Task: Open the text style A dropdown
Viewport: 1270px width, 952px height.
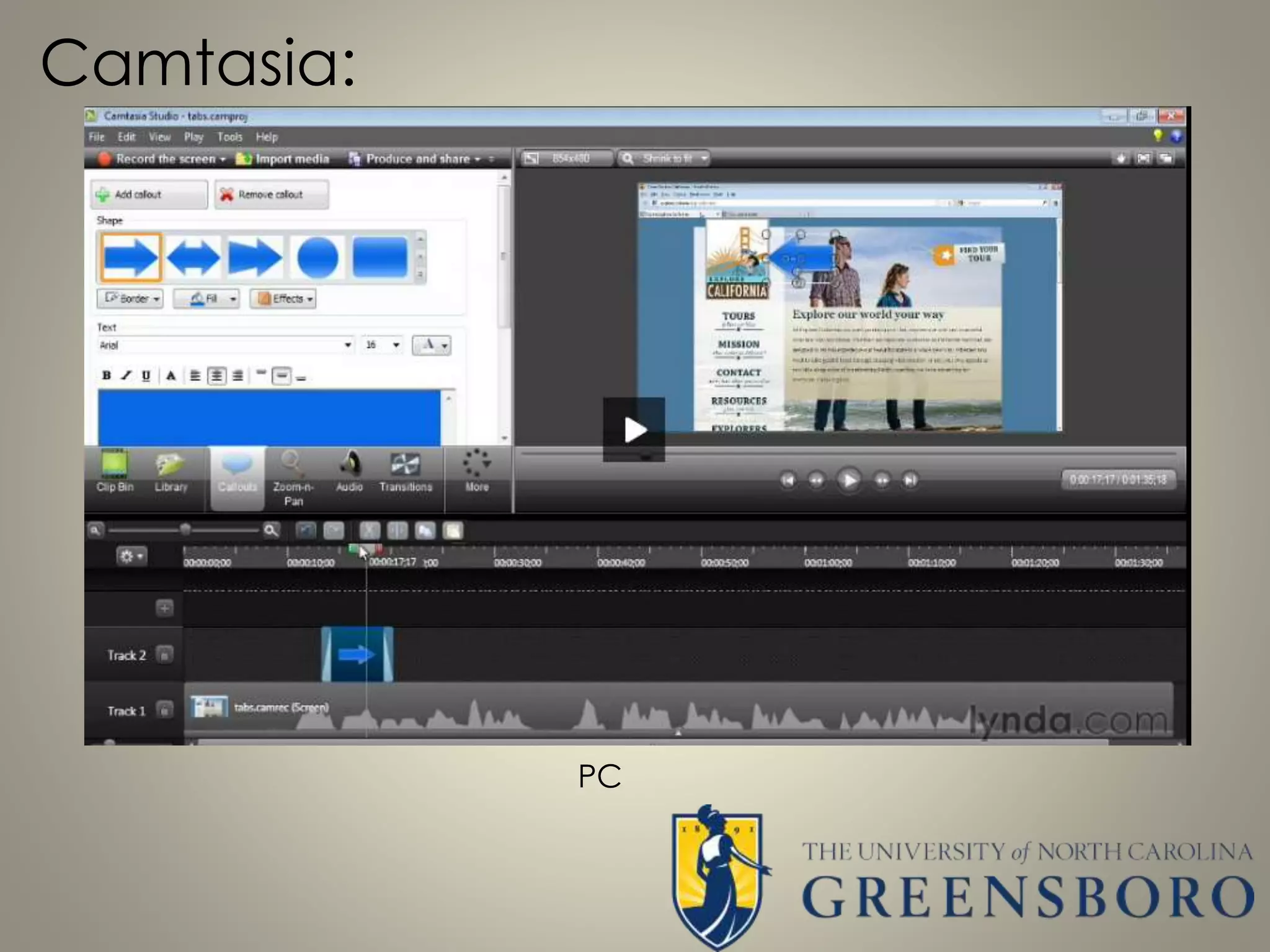Action: [x=432, y=345]
